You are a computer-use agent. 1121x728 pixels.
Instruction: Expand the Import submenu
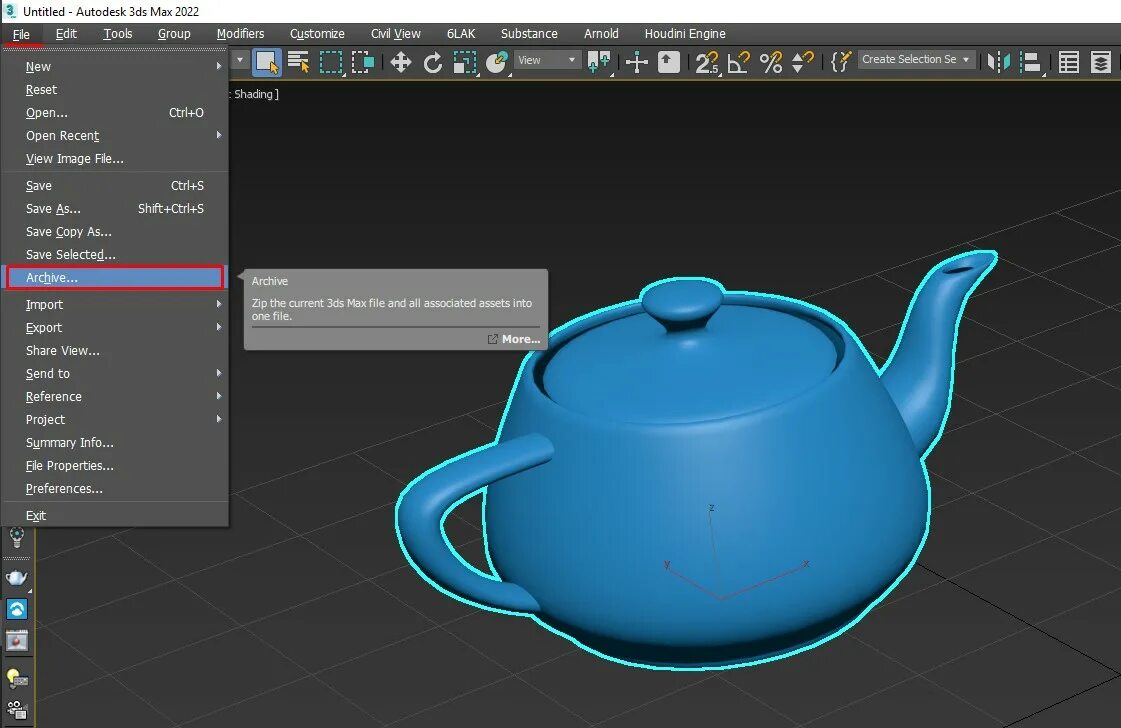tap(115, 304)
